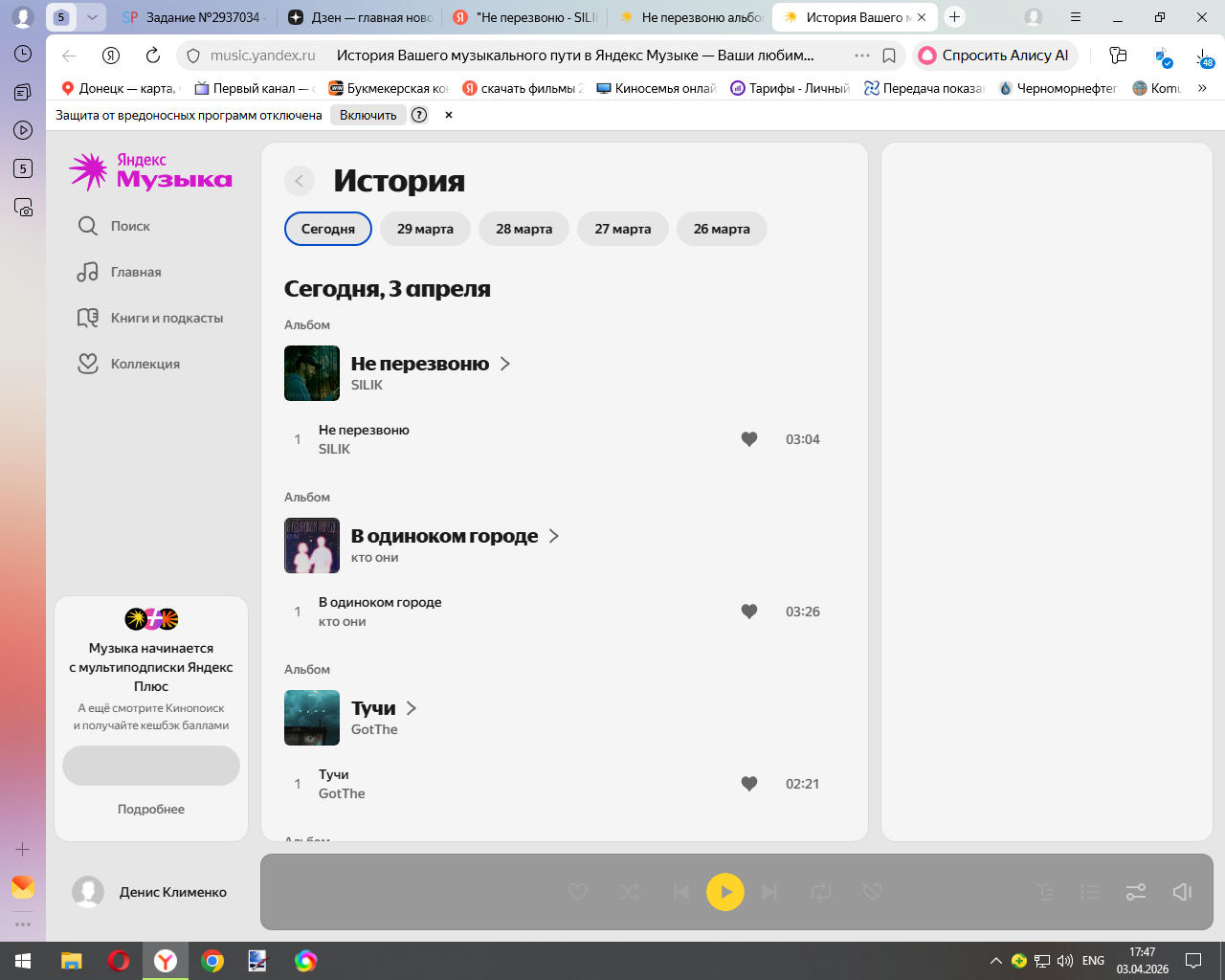Open Yandex home via the Я toolbar button
This screenshot has height=980, width=1225.
pos(111,56)
